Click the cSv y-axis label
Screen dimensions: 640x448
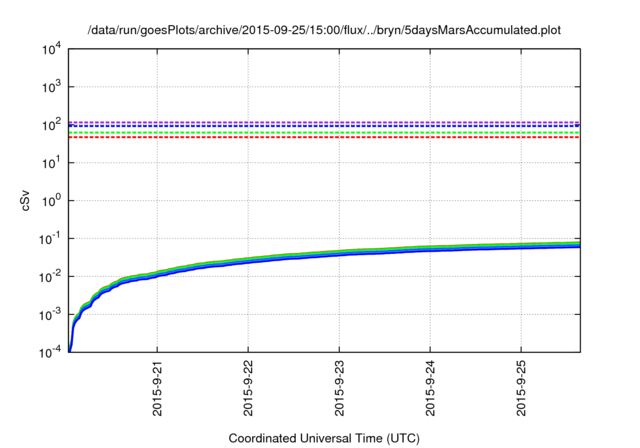(x=25, y=201)
